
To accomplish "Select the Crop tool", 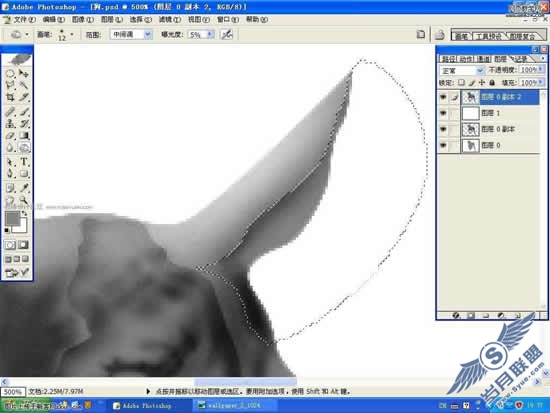I will [10, 97].
